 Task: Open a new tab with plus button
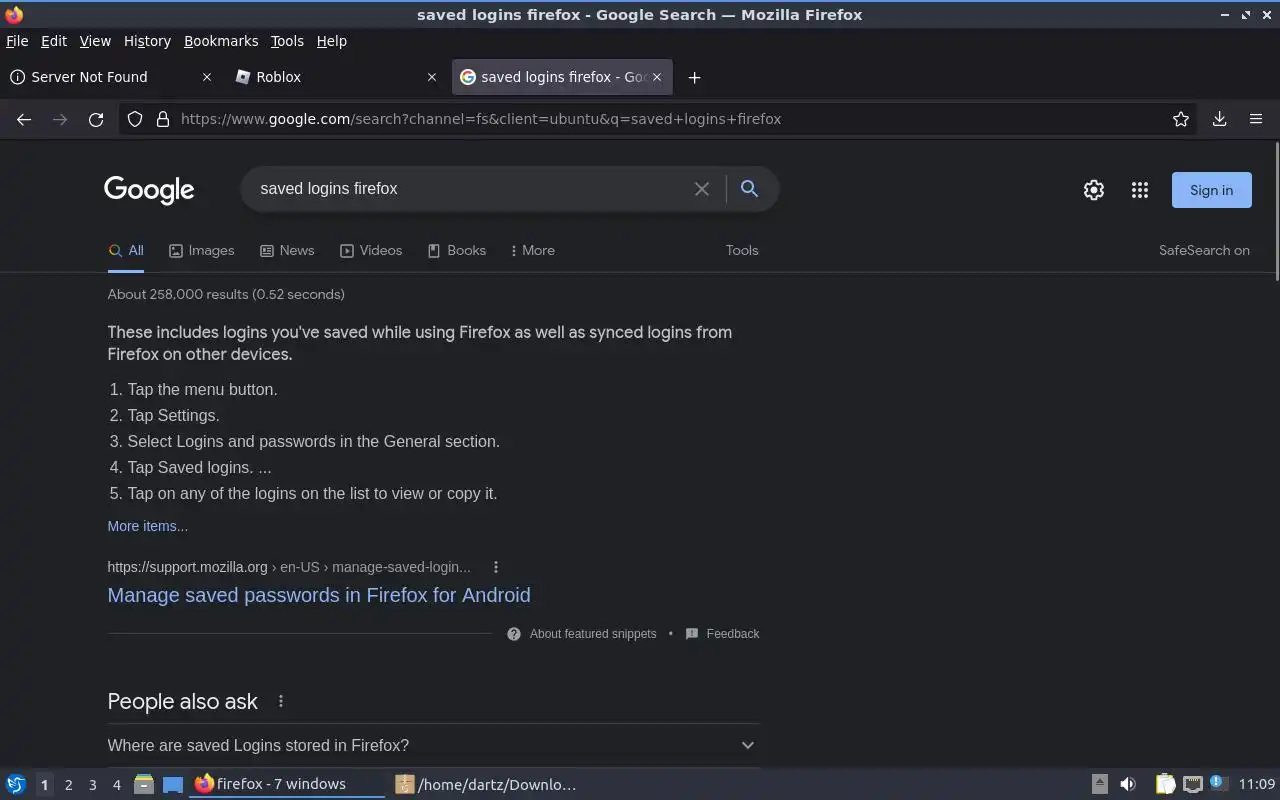click(694, 77)
